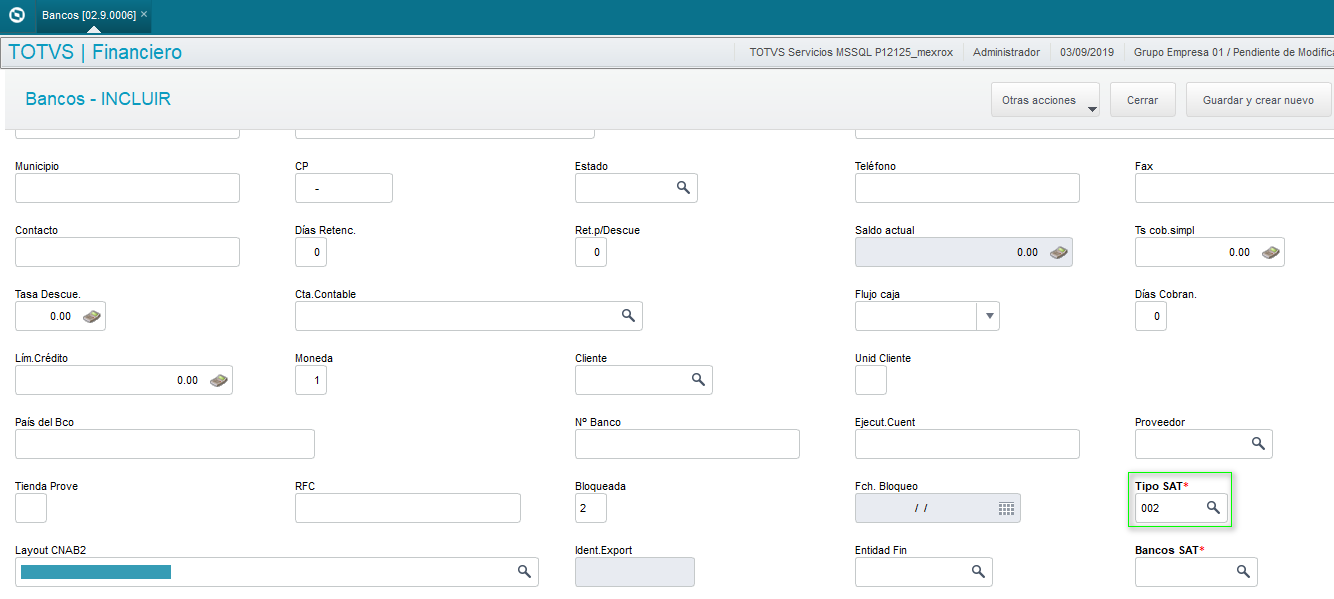
Task: Open the Tasa Descue. calculator icon
Action: click(92, 316)
